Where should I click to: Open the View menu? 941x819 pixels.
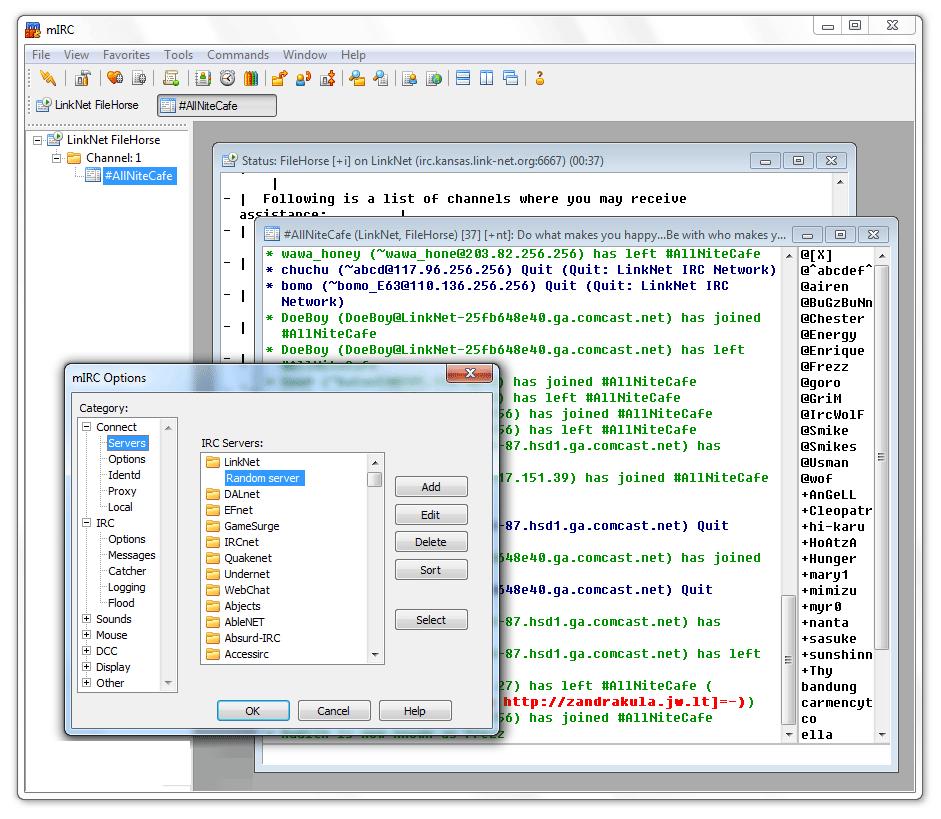(76, 55)
